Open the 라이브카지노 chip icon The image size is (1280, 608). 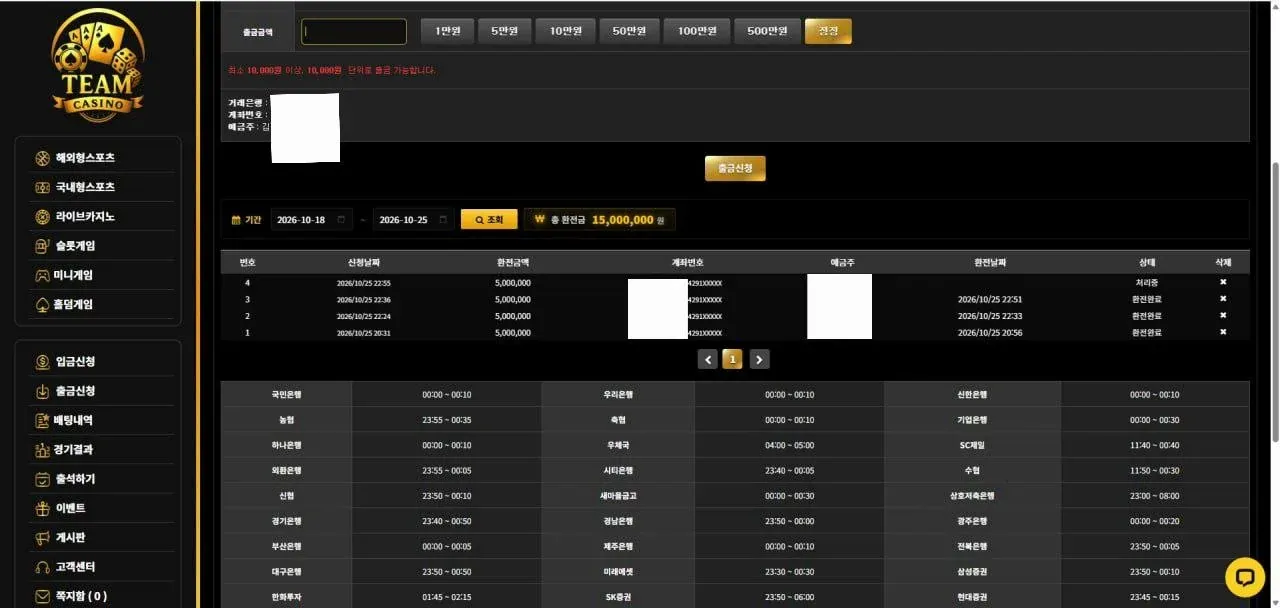click(x=42, y=217)
